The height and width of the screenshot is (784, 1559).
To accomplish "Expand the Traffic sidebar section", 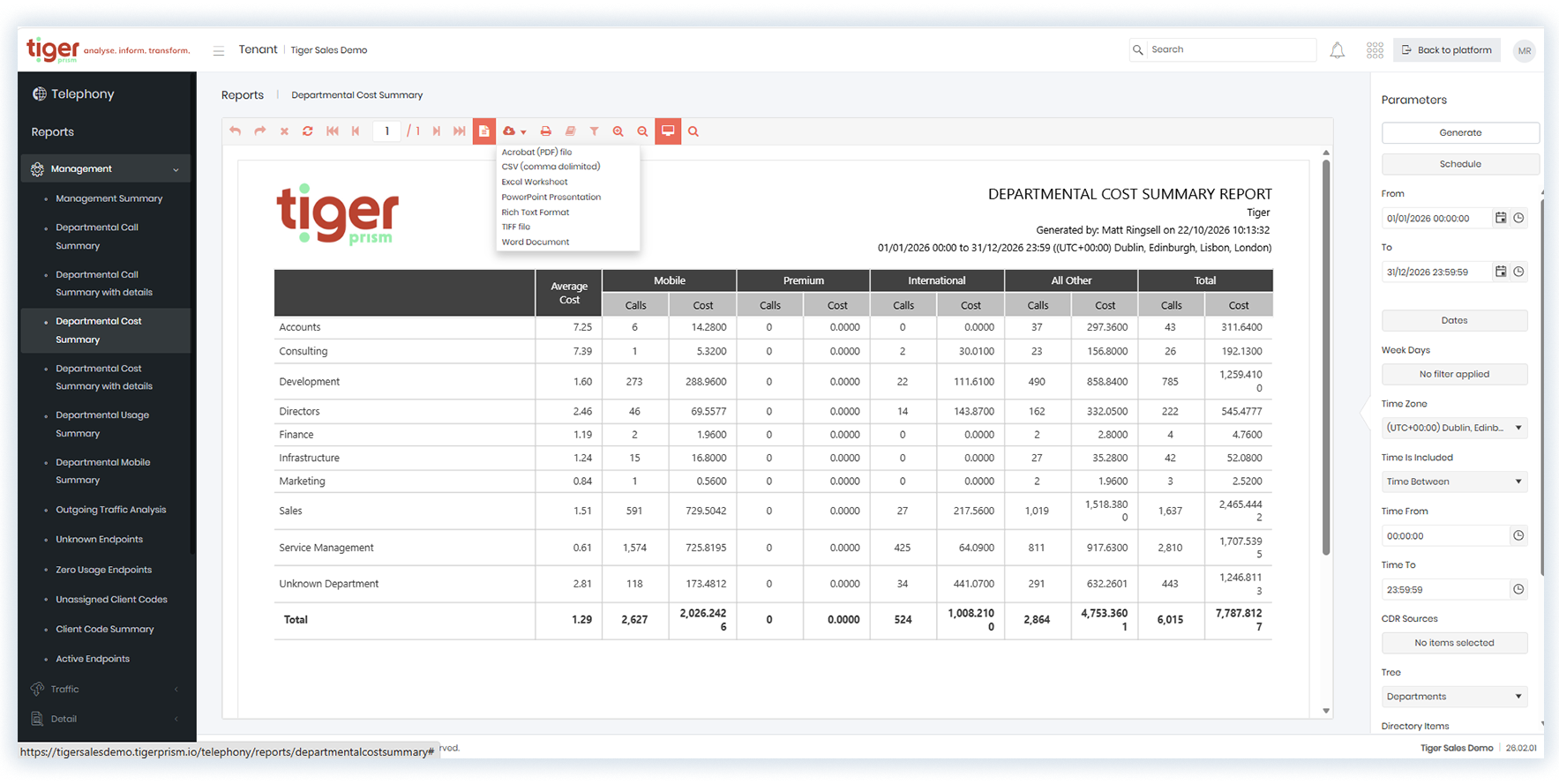I will point(106,689).
